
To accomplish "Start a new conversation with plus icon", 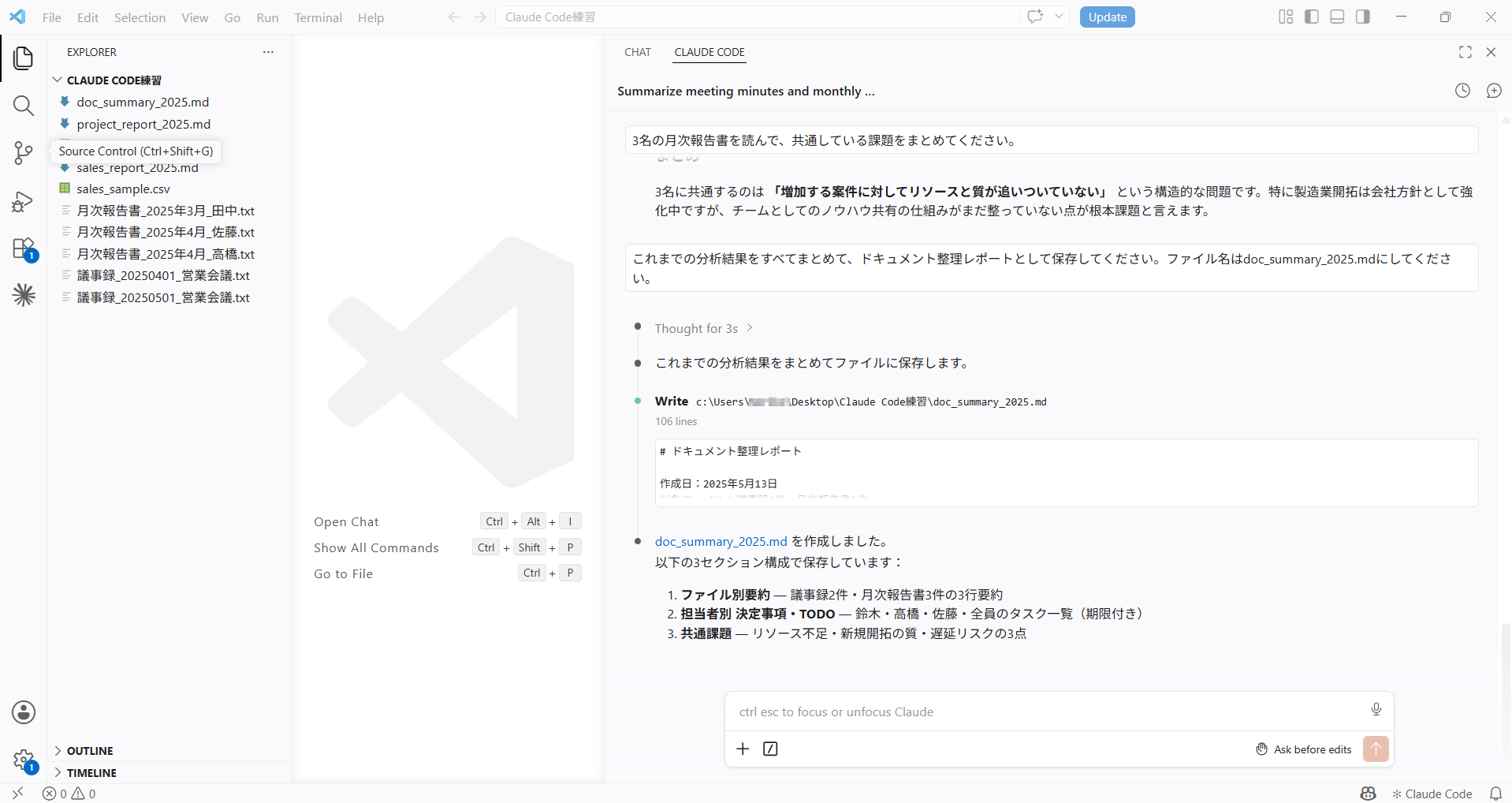I will (1494, 91).
